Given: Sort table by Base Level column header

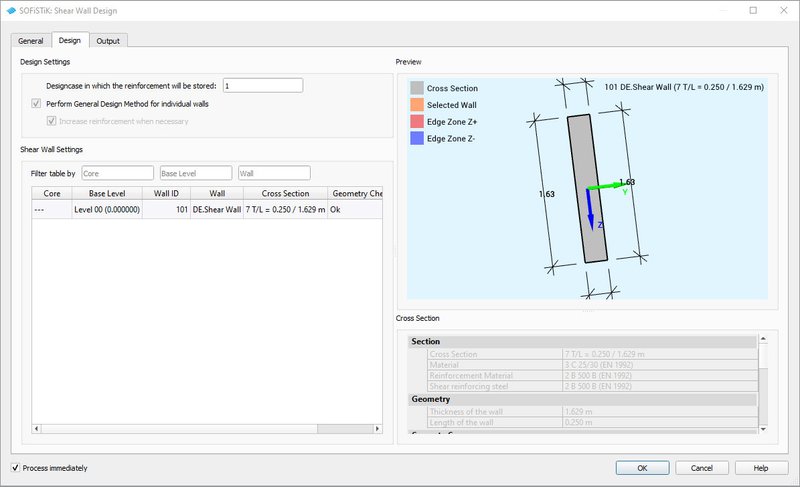Looking at the screenshot, I should pos(107,193).
